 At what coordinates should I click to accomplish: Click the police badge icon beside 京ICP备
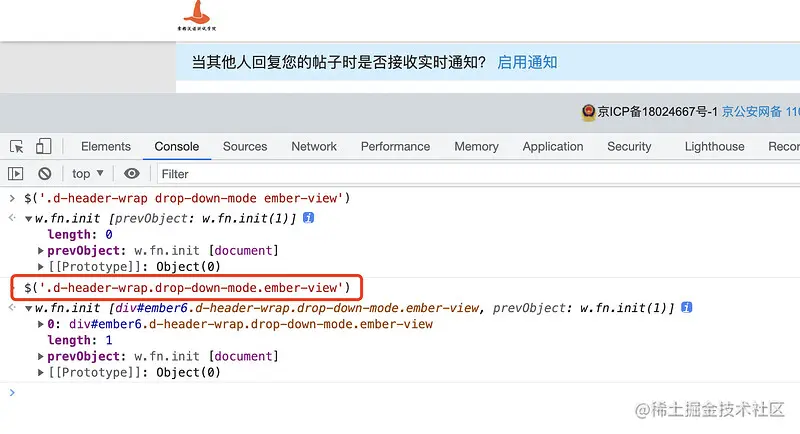coord(588,112)
